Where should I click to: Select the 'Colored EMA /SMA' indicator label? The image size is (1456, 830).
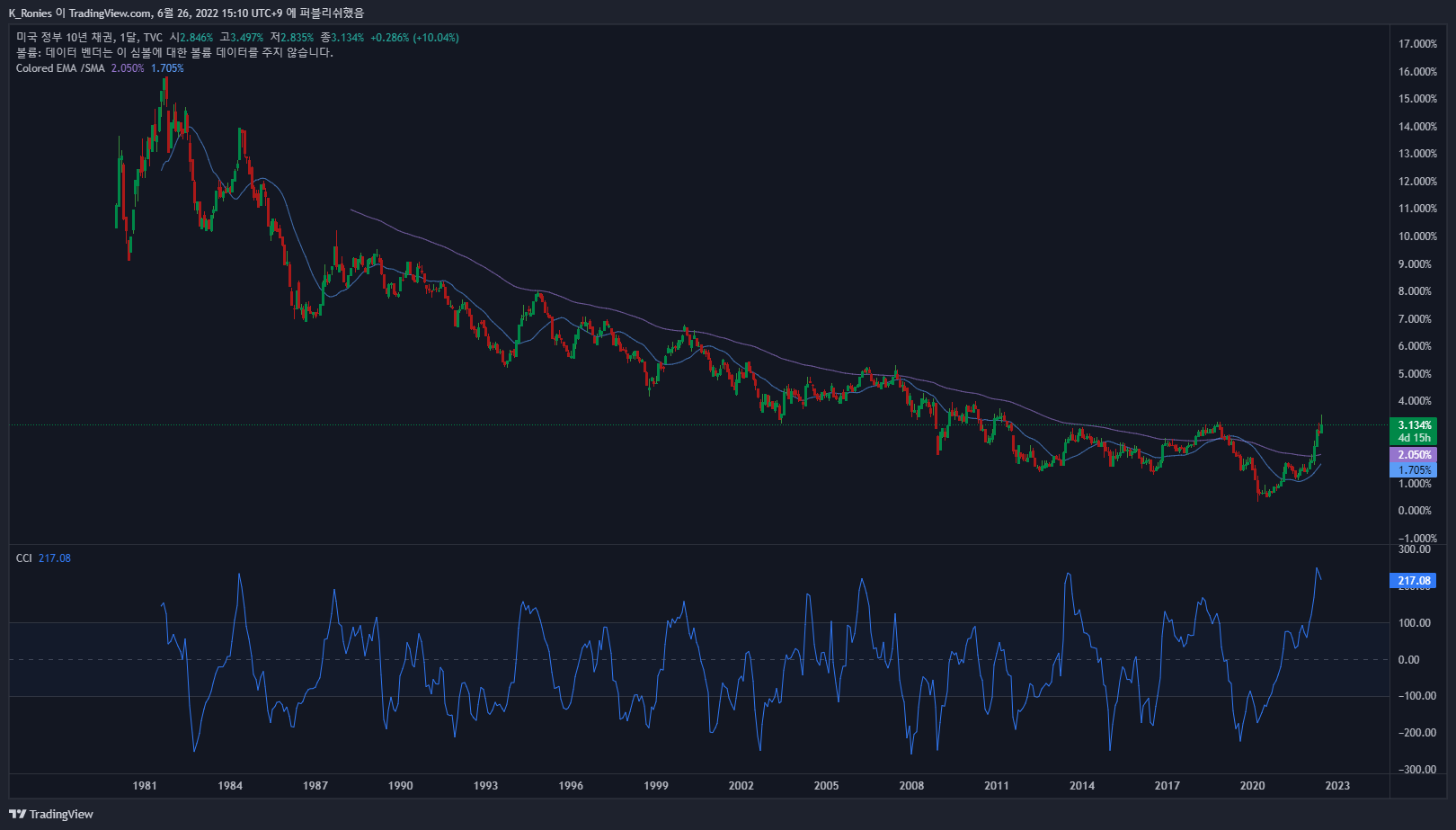[x=60, y=68]
